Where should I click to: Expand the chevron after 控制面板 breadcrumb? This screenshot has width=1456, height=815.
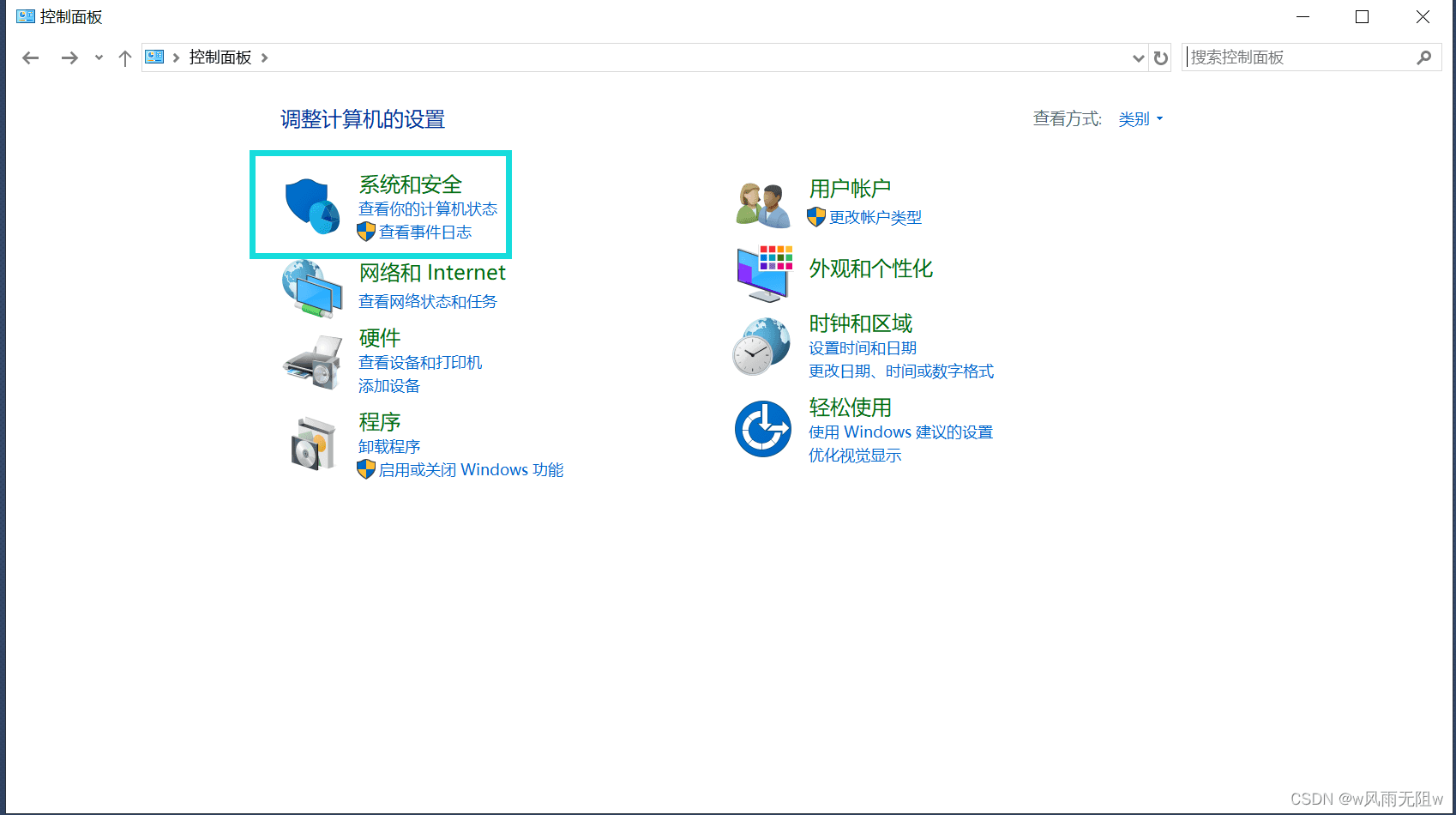[x=264, y=57]
